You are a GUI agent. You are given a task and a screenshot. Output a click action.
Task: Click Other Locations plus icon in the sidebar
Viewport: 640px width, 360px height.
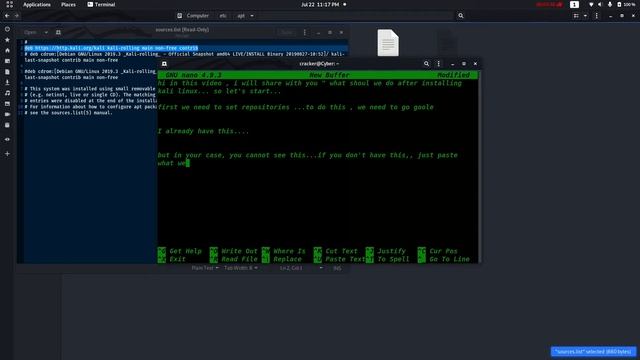[7, 153]
